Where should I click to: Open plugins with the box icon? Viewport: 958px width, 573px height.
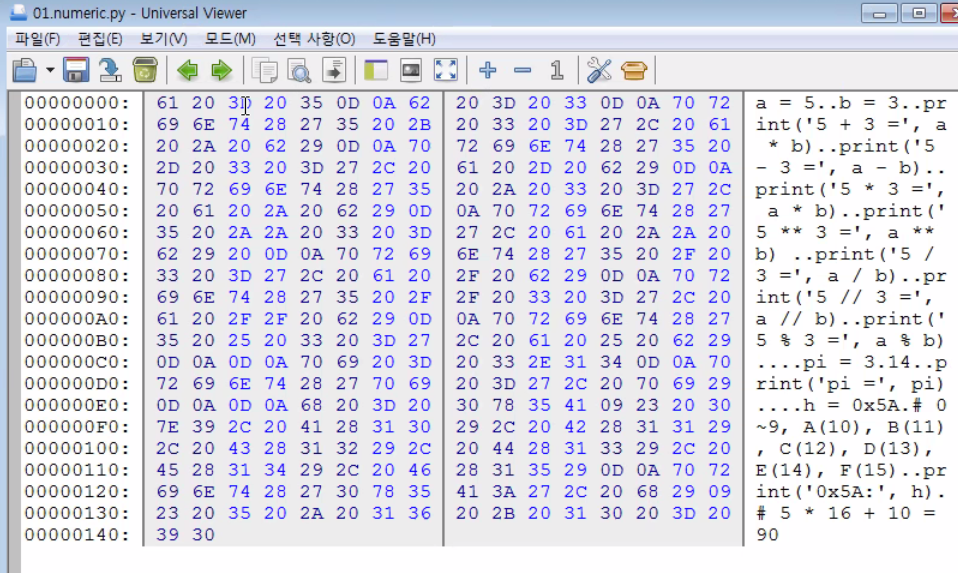[634, 70]
